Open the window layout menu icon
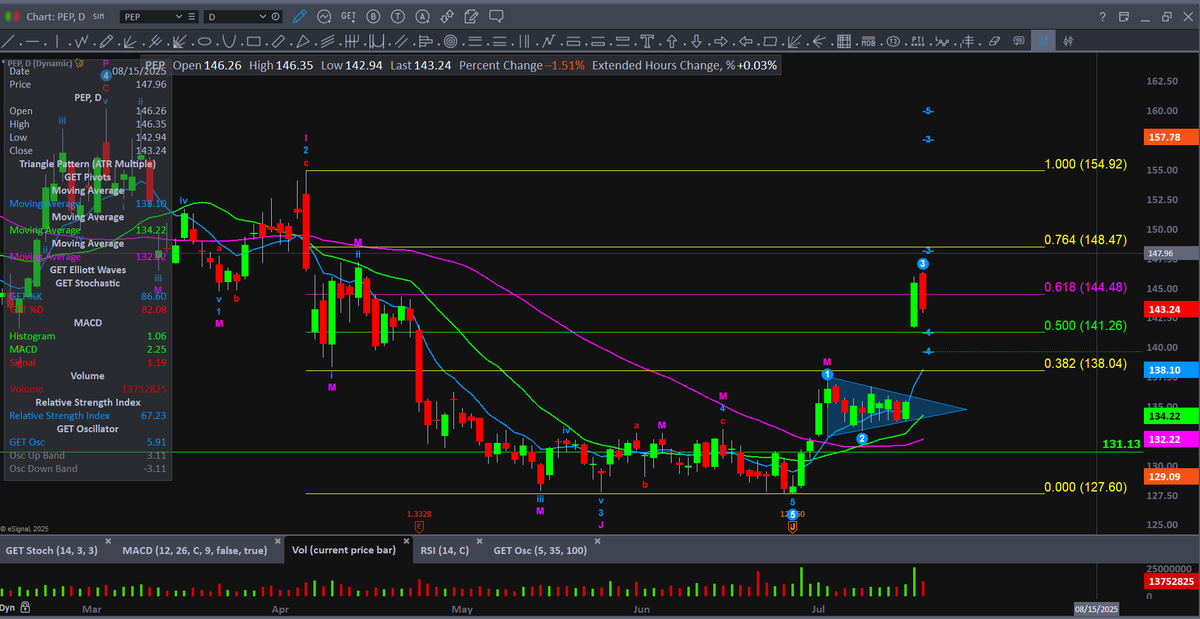Viewport: 1200px width, 619px height. [x=1124, y=17]
